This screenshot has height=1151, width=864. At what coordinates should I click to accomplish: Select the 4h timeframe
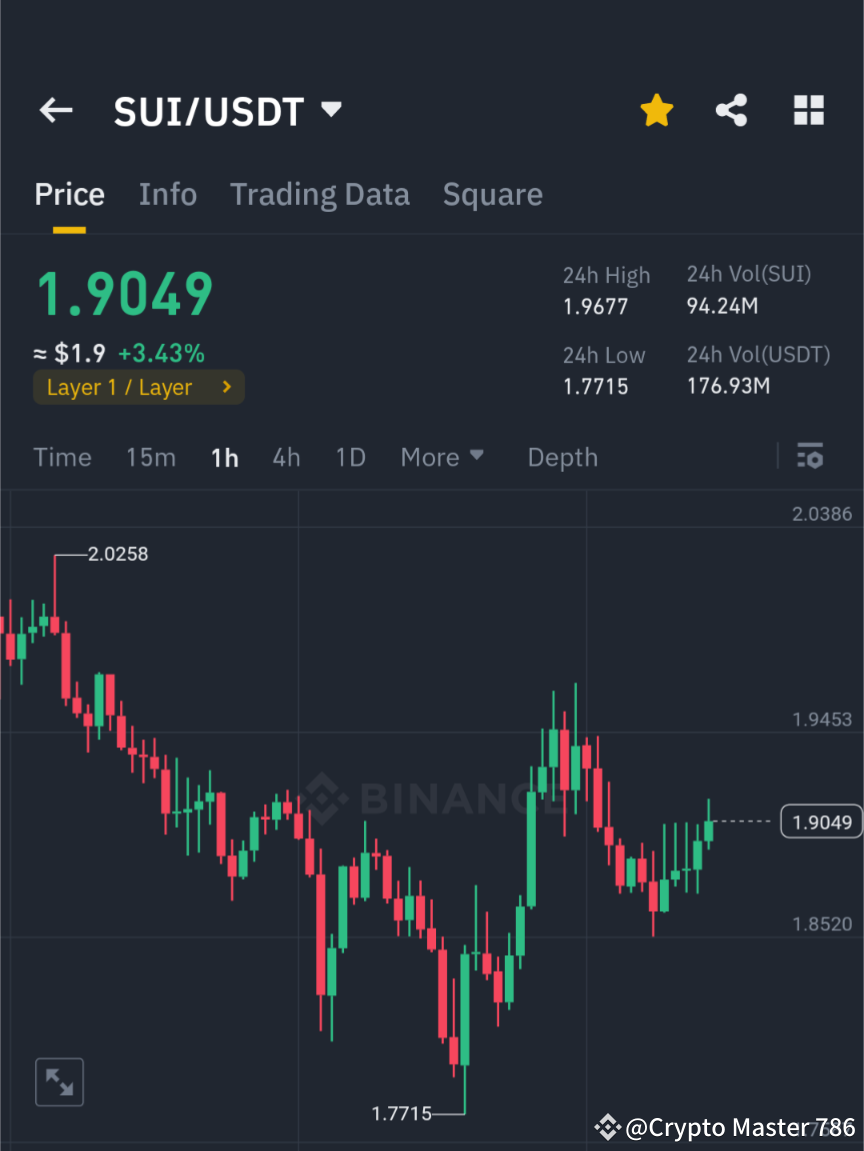click(286, 456)
